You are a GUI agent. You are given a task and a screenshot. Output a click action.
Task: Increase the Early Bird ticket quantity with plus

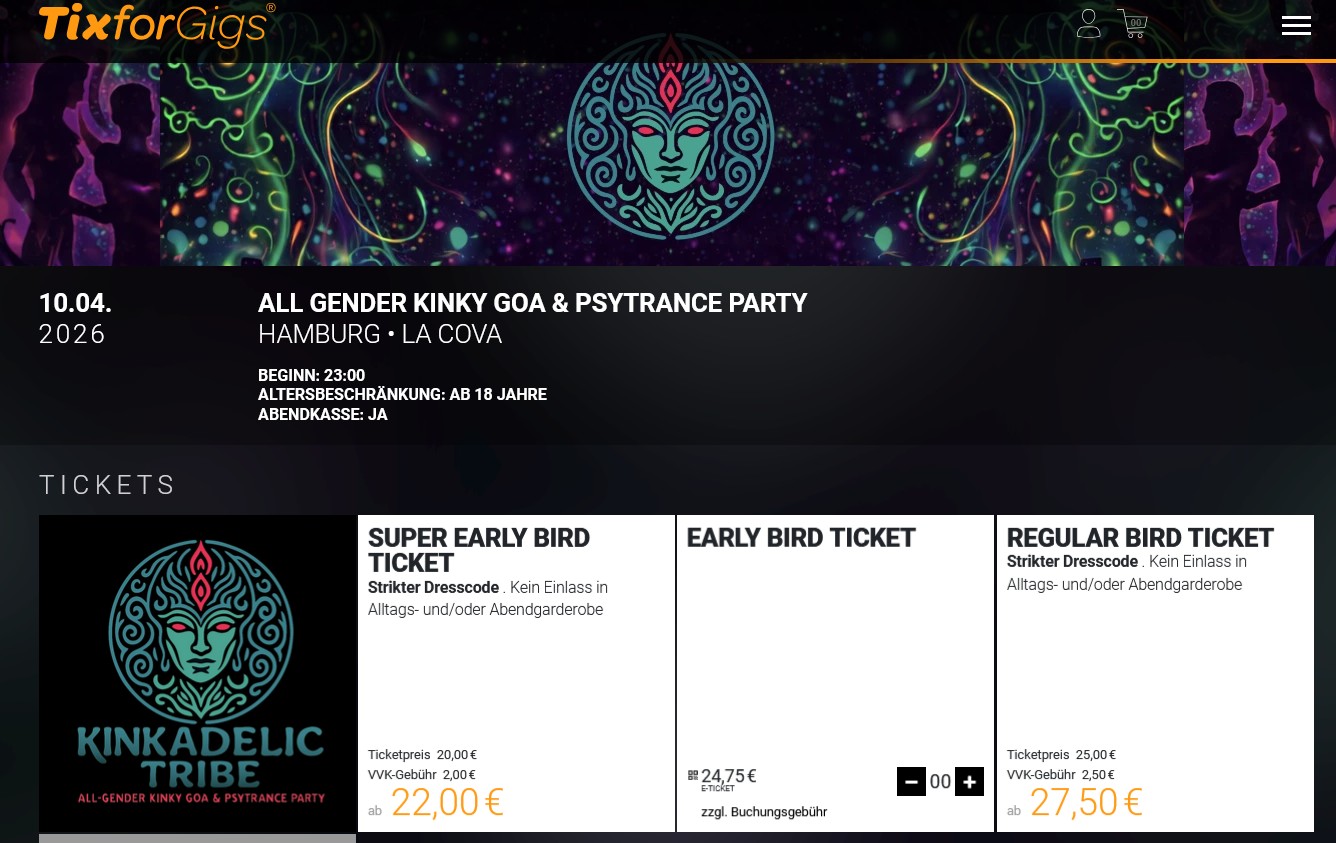click(x=969, y=781)
